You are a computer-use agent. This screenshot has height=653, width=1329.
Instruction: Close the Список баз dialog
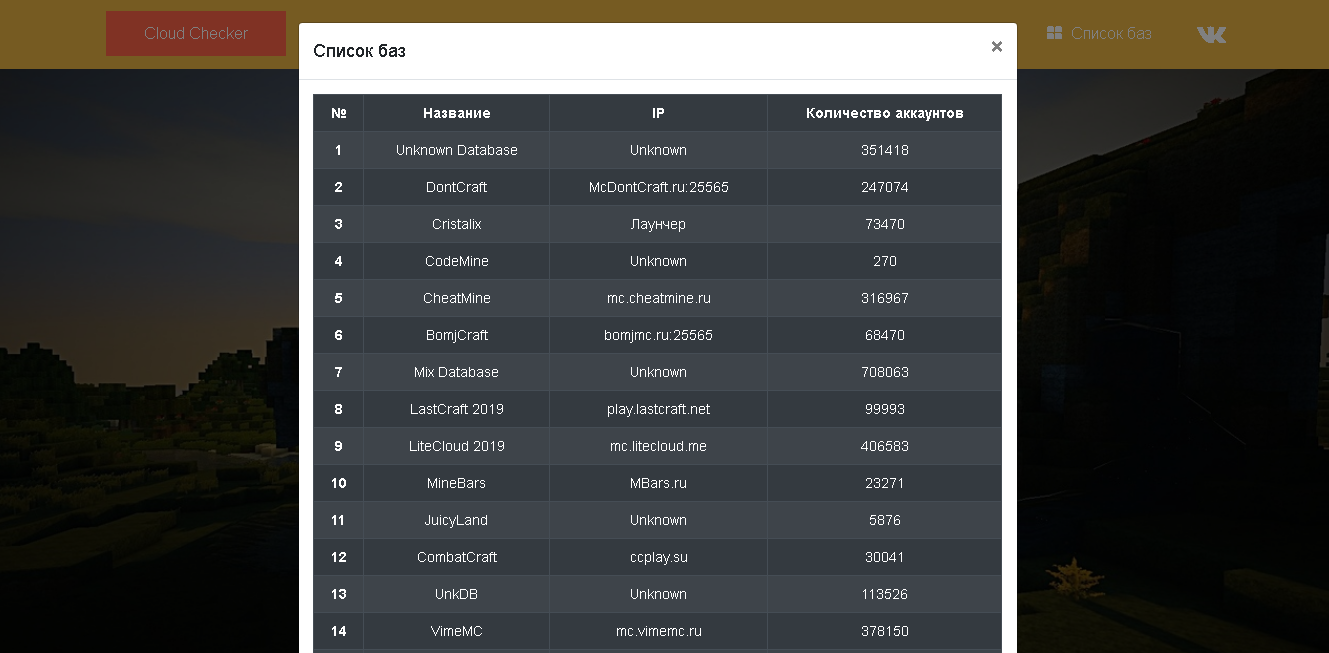[996, 46]
